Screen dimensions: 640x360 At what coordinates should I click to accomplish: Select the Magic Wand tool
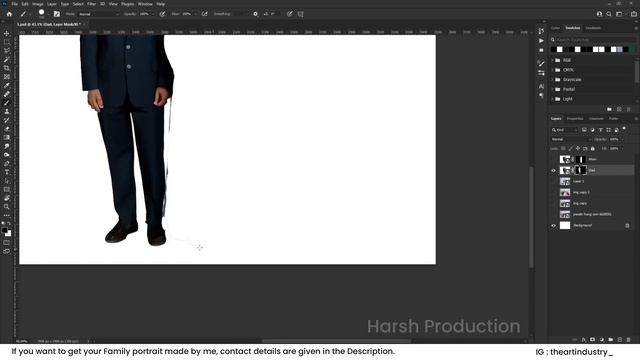click(x=7, y=60)
